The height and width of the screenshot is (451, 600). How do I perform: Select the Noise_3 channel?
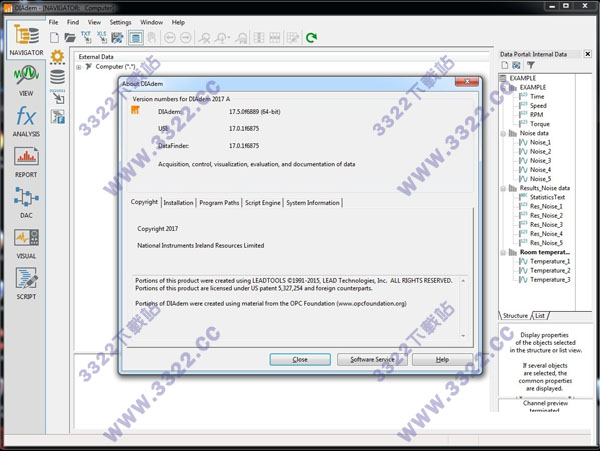point(540,161)
